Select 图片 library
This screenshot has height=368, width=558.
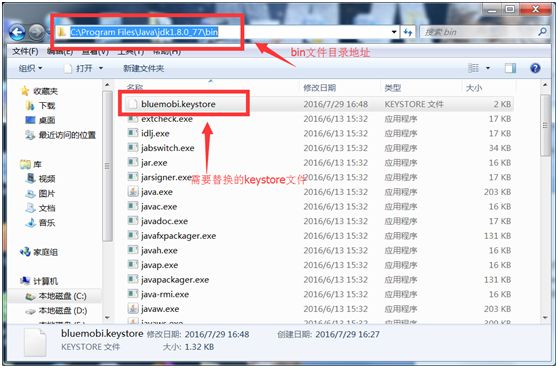(47, 193)
